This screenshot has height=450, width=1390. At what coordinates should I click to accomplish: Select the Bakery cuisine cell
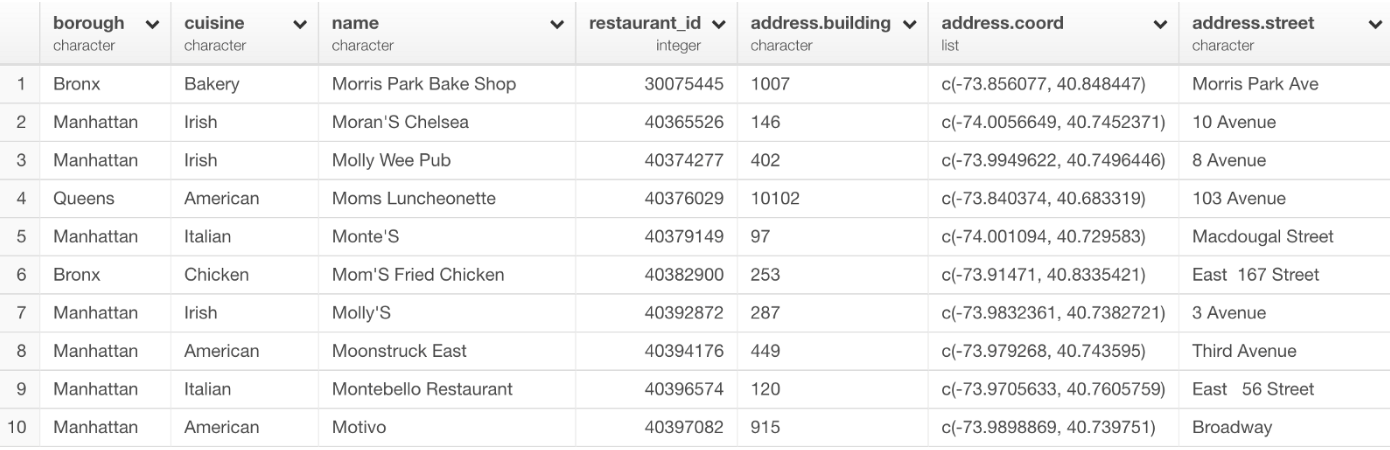click(212, 84)
